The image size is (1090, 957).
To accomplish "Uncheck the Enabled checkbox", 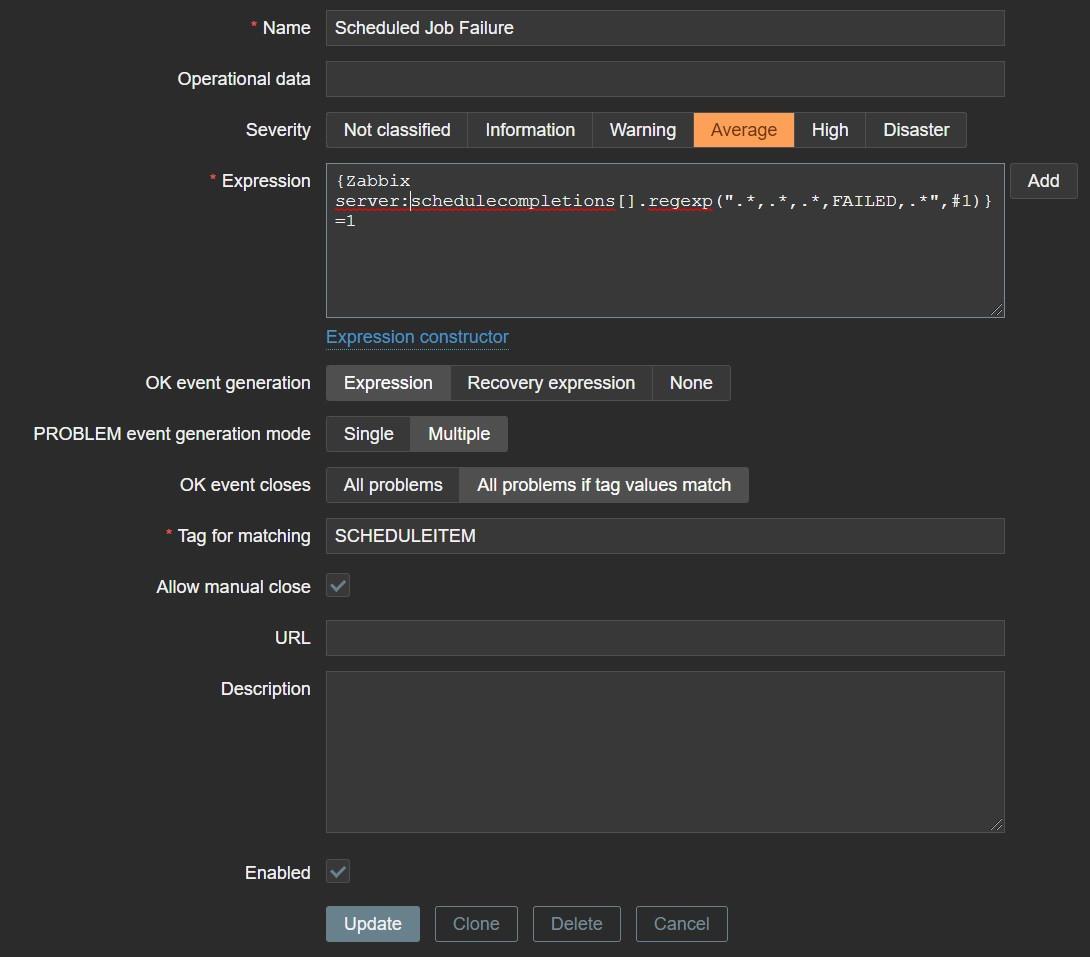I will pyautogui.click(x=337, y=871).
